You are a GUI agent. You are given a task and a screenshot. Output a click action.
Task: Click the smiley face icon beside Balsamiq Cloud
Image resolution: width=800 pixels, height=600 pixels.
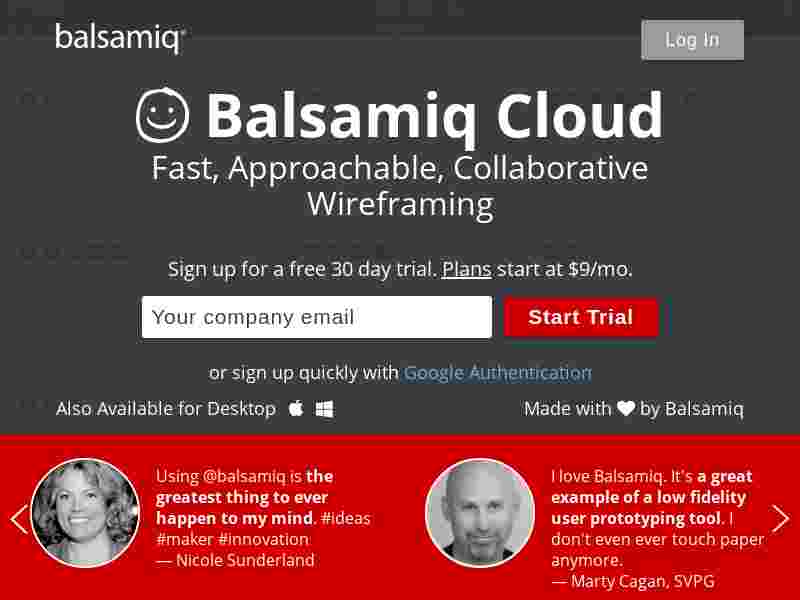163,115
